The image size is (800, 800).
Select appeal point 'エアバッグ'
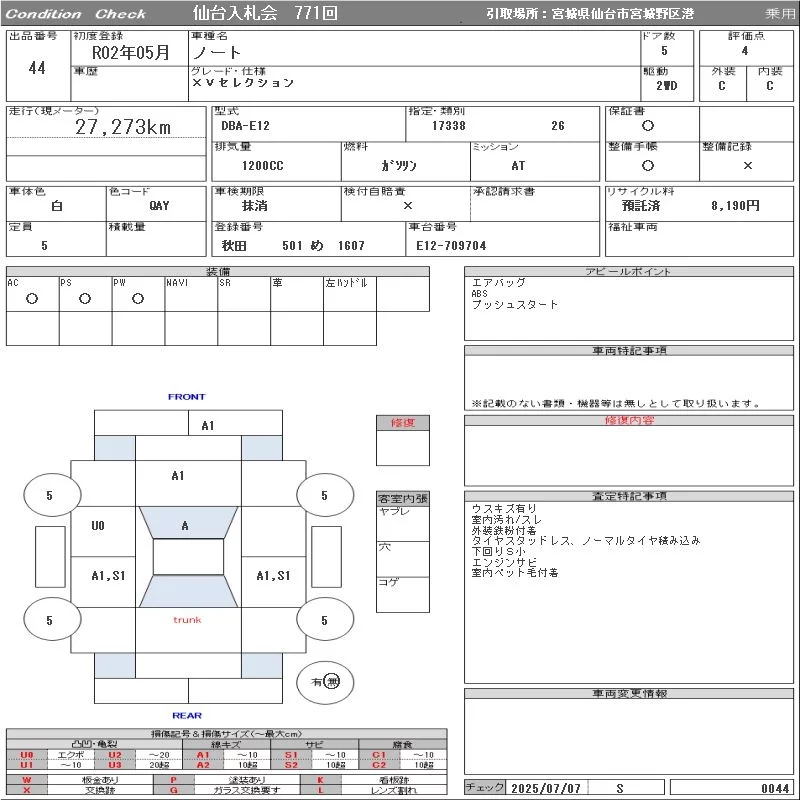point(498,283)
